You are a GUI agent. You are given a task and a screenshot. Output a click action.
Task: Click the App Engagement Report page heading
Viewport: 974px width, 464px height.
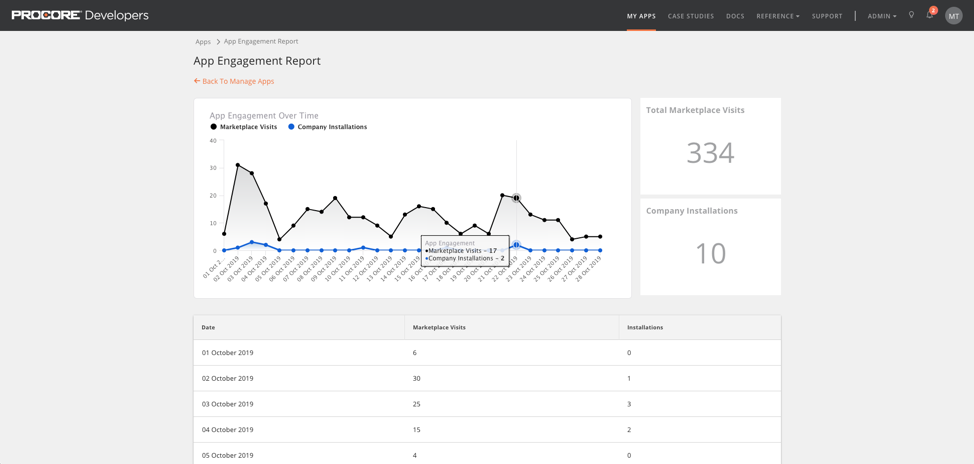257,61
